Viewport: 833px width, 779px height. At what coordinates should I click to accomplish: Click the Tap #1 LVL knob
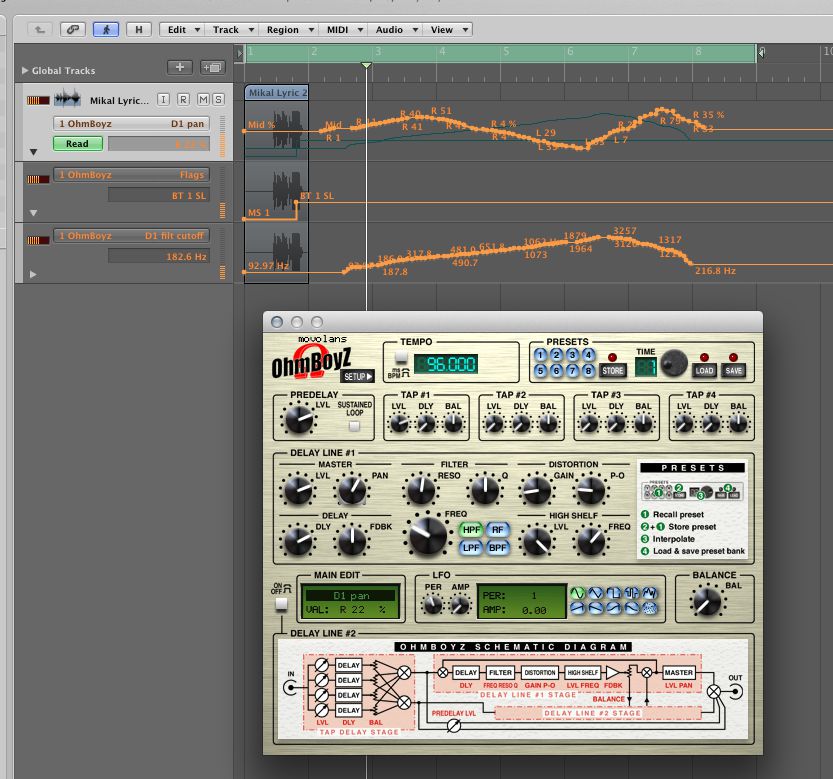(x=399, y=424)
